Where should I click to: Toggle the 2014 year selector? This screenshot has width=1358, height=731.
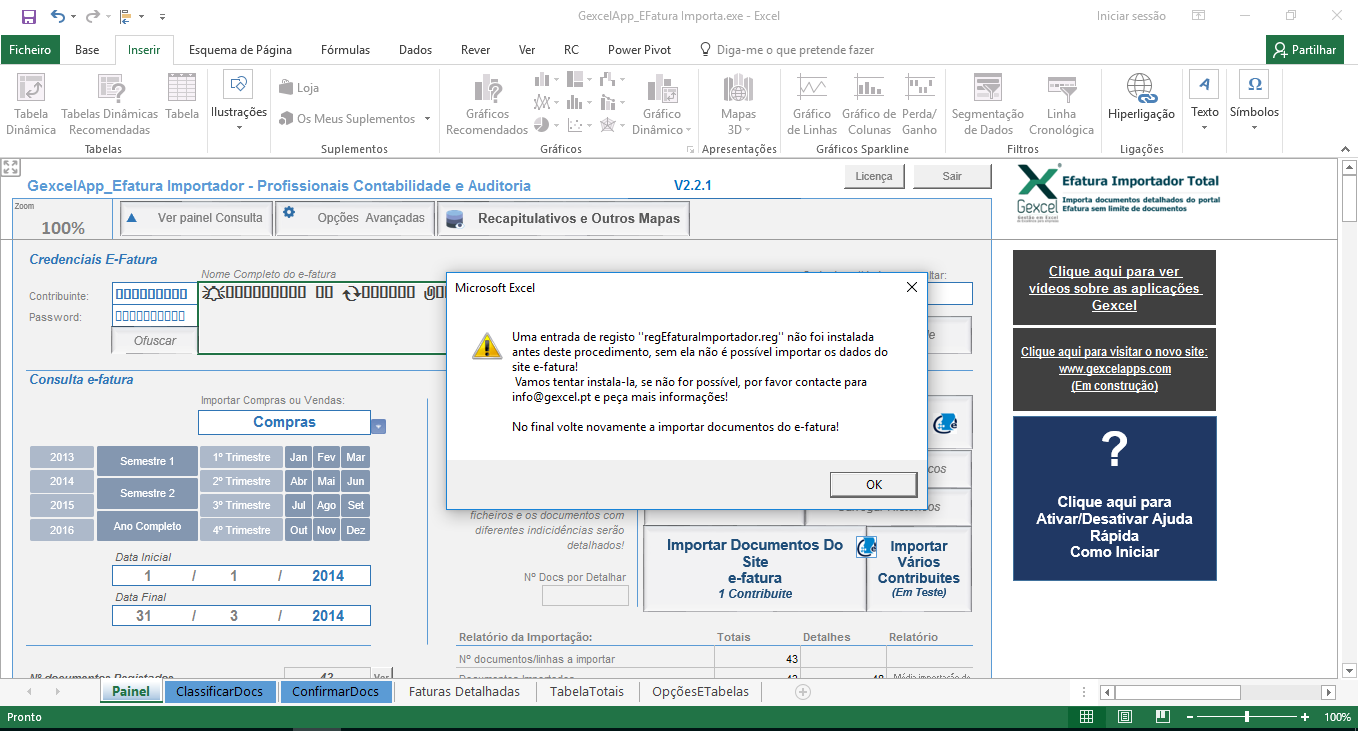pos(62,481)
